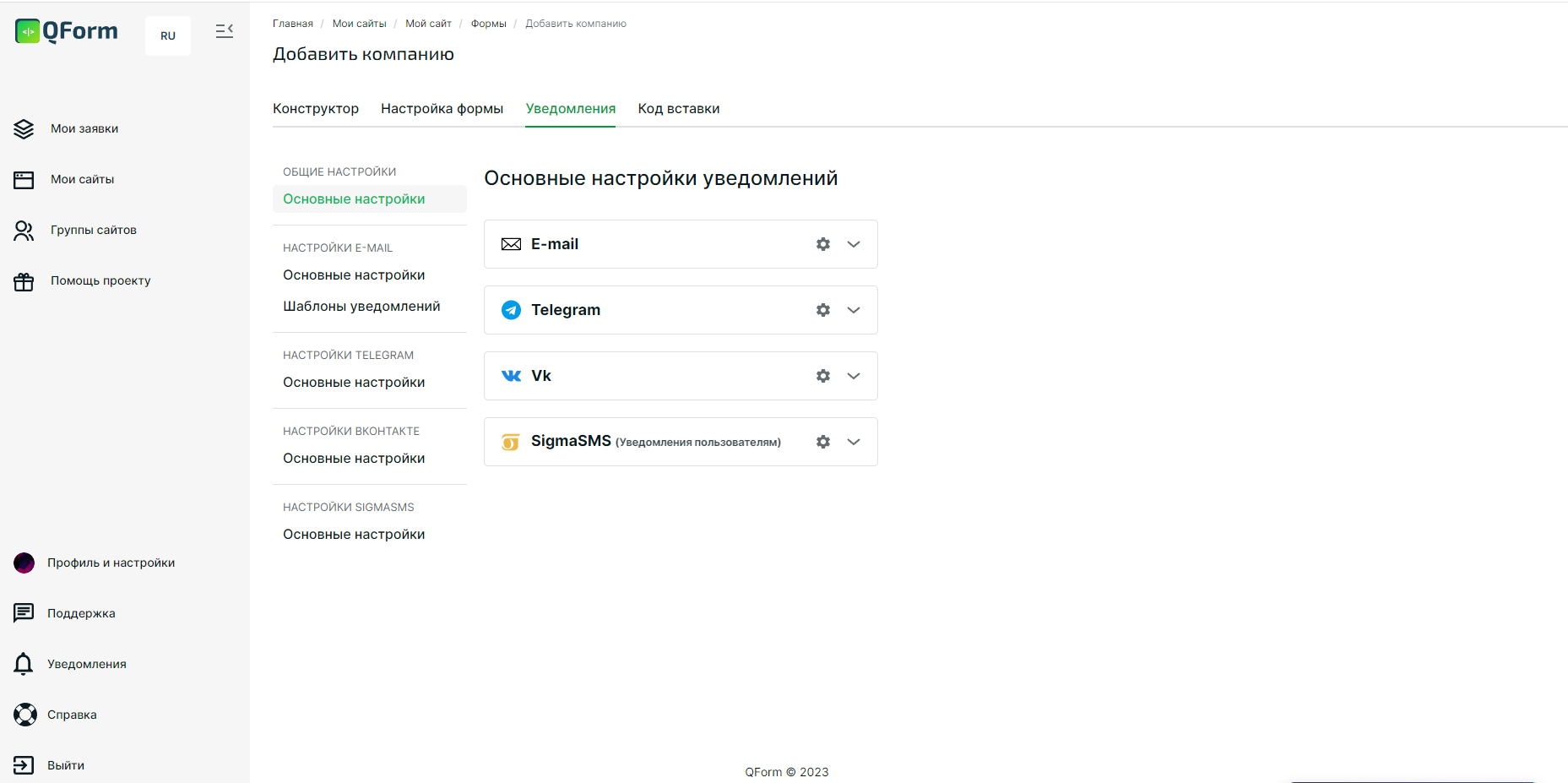The height and width of the screenshot is (783, 1568).
Task: Switch to the Настройка формы tab
Action: tap(442, 109)
